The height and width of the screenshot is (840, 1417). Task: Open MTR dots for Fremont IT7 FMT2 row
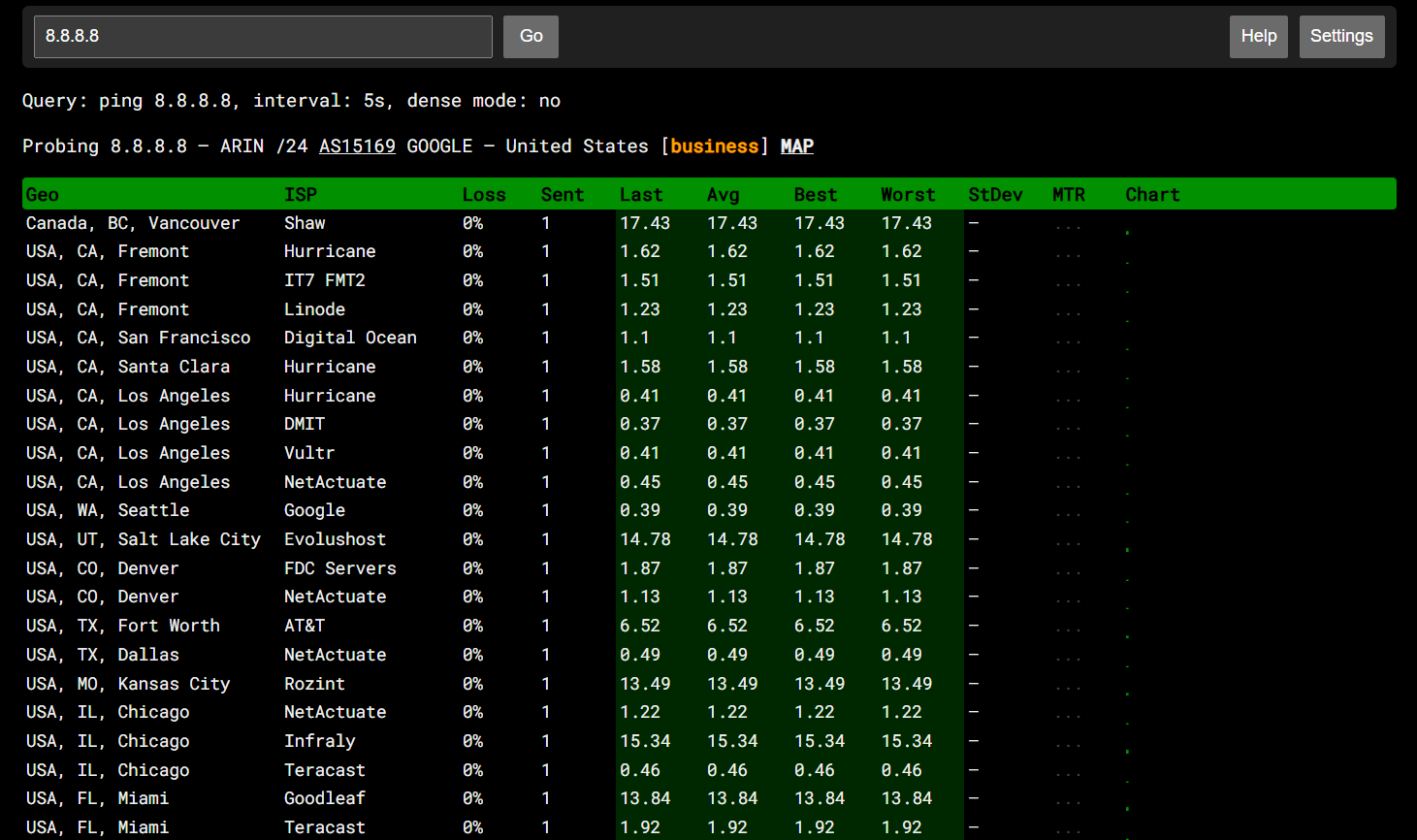click(x=1068, y=284)
